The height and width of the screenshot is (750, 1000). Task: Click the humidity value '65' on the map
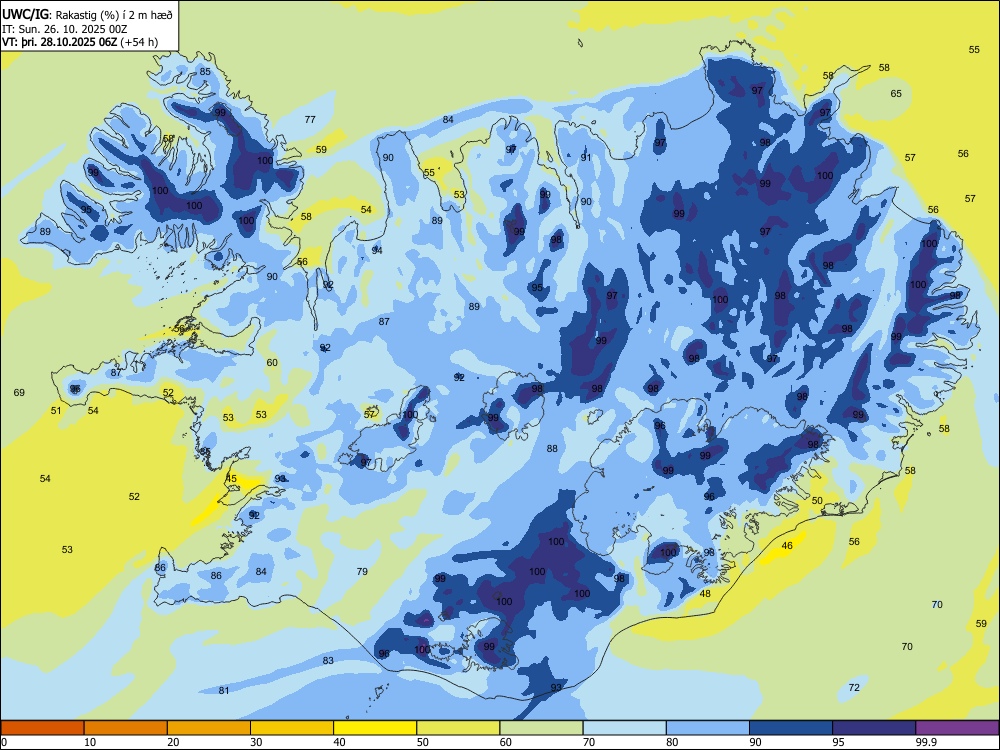[x=896, y=93]
